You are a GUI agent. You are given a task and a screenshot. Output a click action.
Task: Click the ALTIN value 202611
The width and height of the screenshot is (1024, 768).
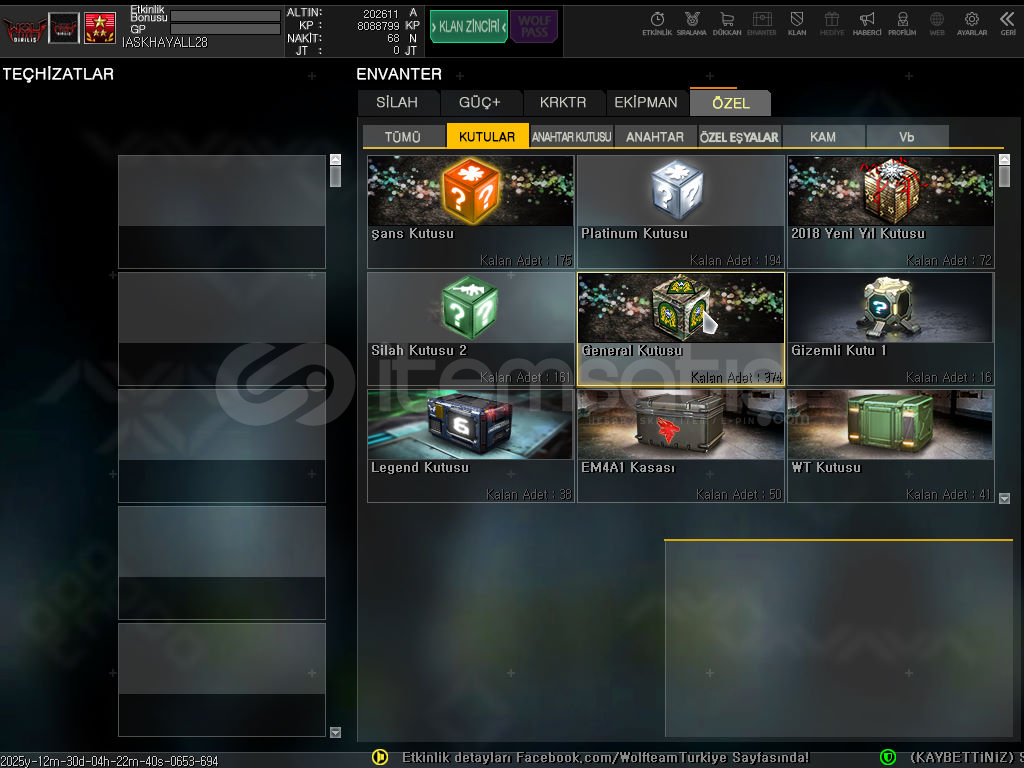pos(381,14)
